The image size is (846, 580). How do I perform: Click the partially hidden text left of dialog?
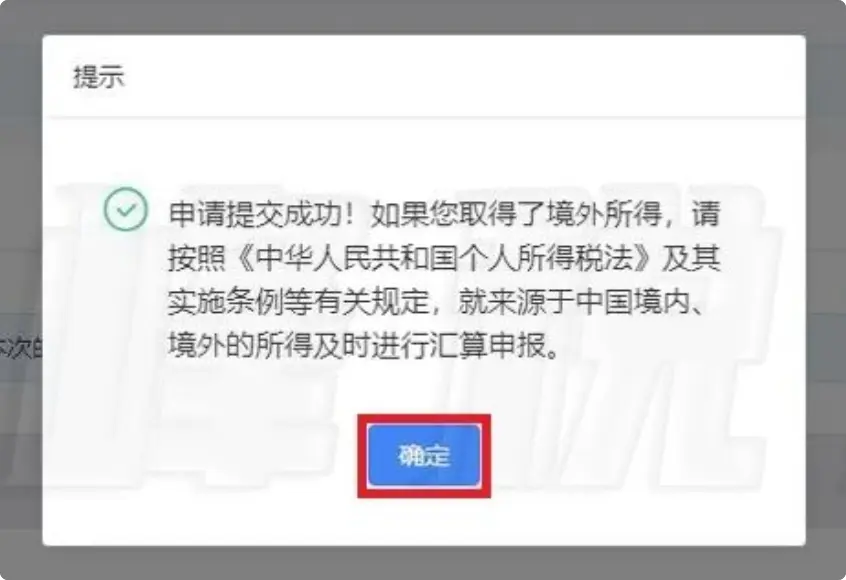coord(21,349)
